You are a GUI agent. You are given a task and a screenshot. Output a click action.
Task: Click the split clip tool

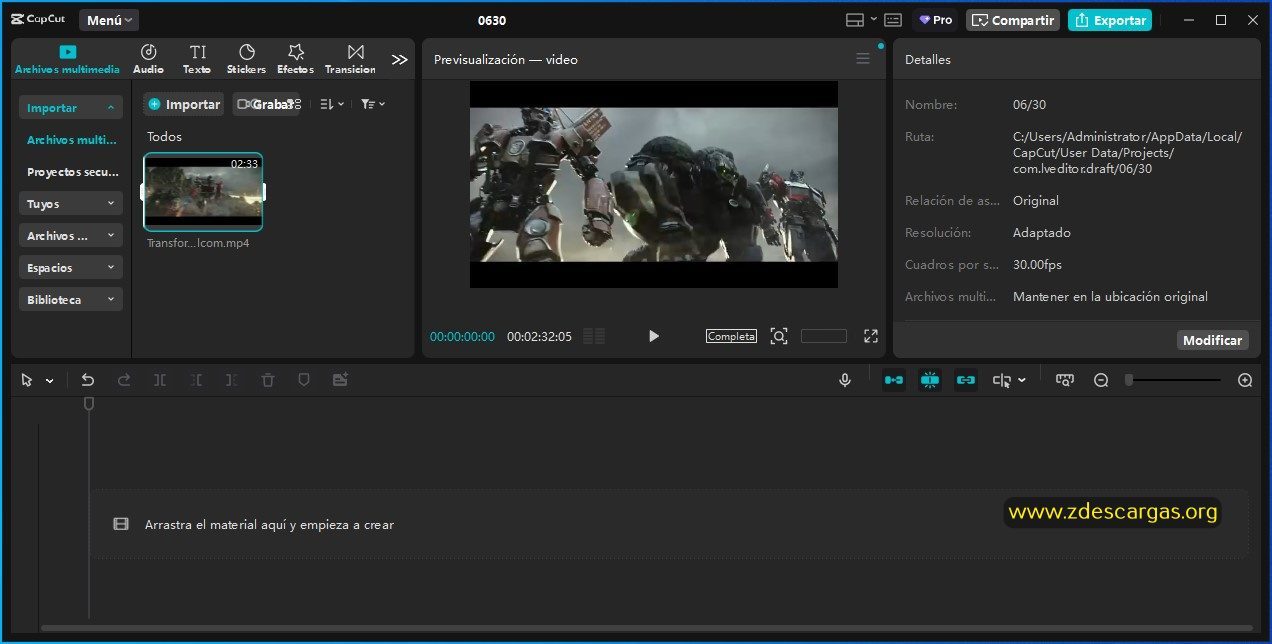coord(160,380)
